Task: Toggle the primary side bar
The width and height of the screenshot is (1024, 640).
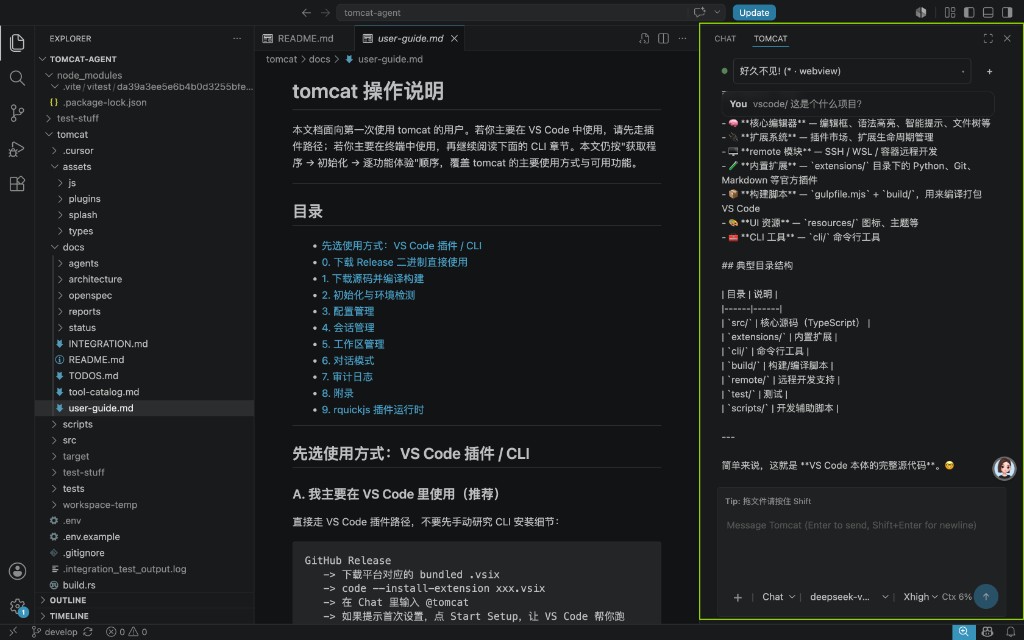Action: pos(969,12)
